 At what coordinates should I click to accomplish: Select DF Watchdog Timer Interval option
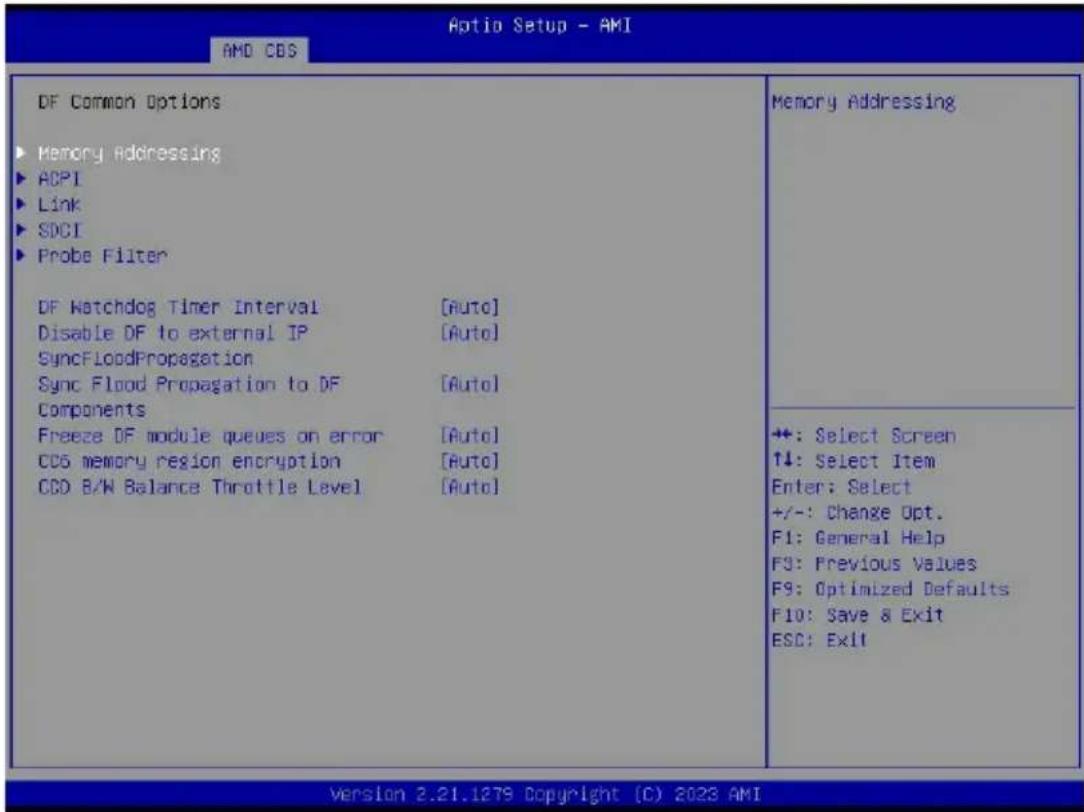tap(178, 307)
